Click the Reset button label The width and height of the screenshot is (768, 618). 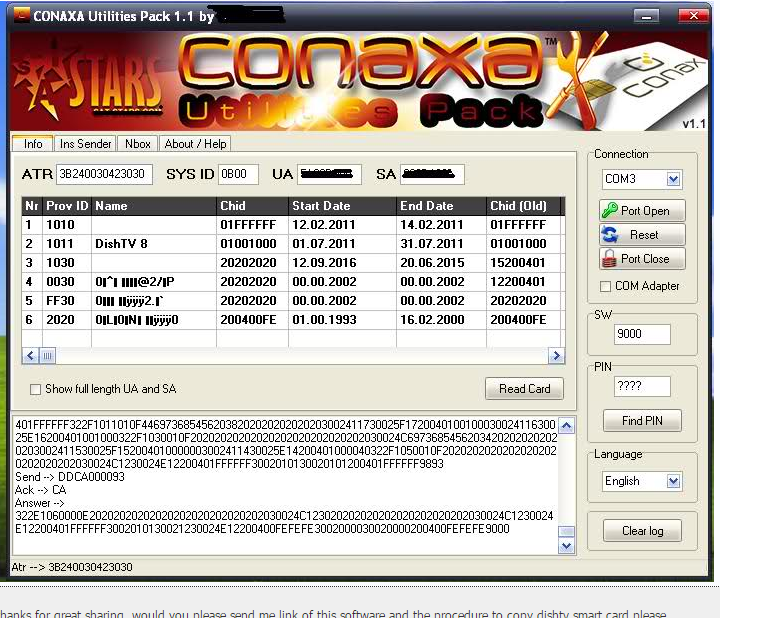pos(644,235)
